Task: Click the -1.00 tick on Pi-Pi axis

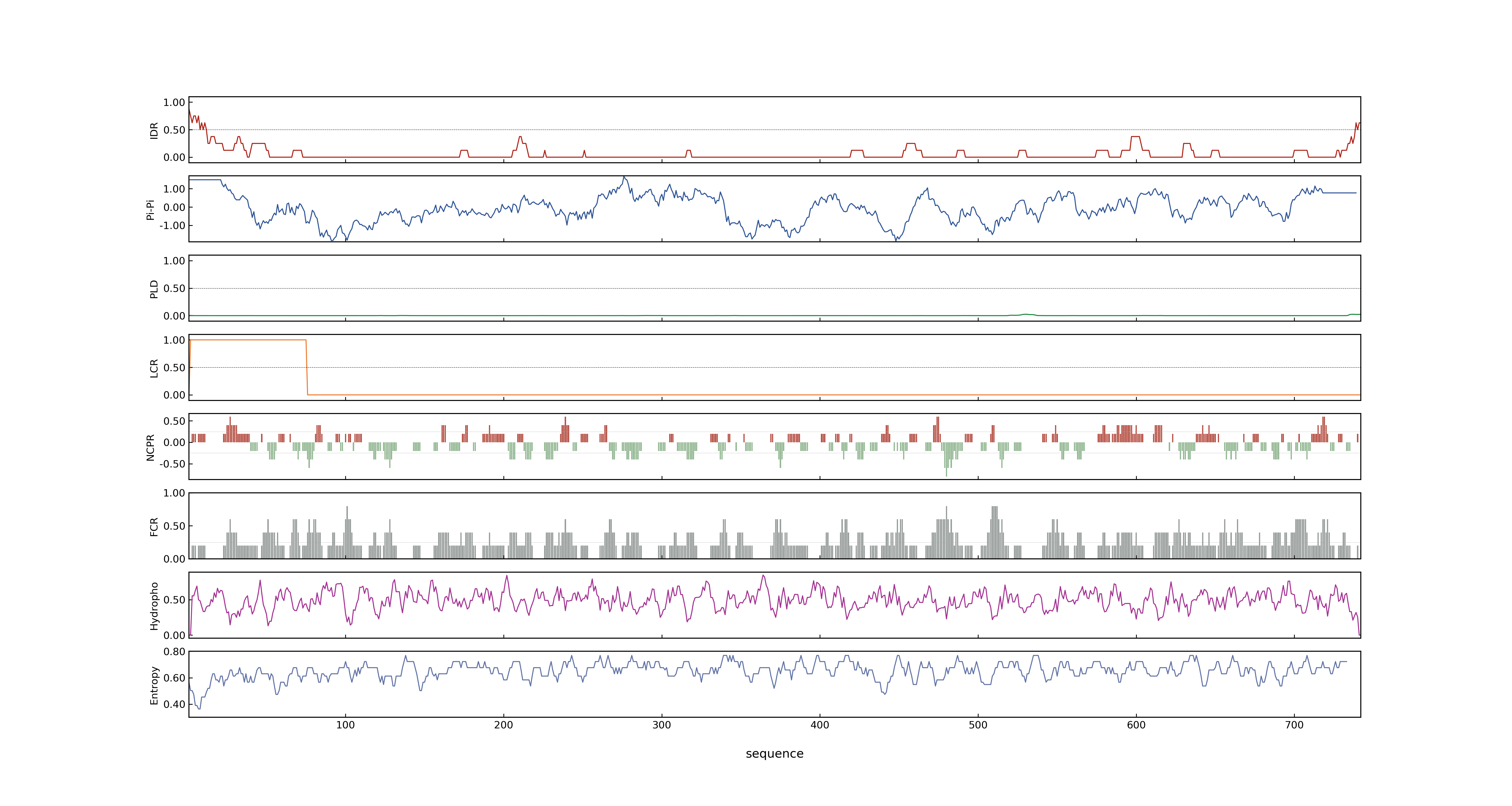Action: (172, 226)
